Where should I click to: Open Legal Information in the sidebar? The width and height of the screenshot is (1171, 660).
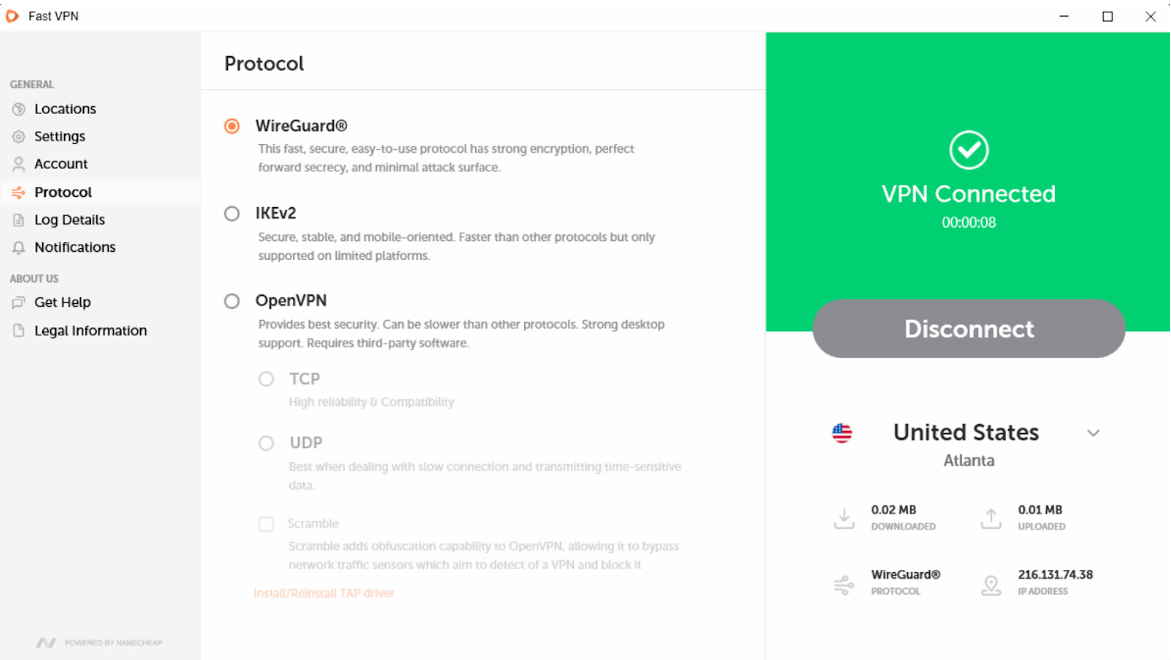(x=88, y=330)
